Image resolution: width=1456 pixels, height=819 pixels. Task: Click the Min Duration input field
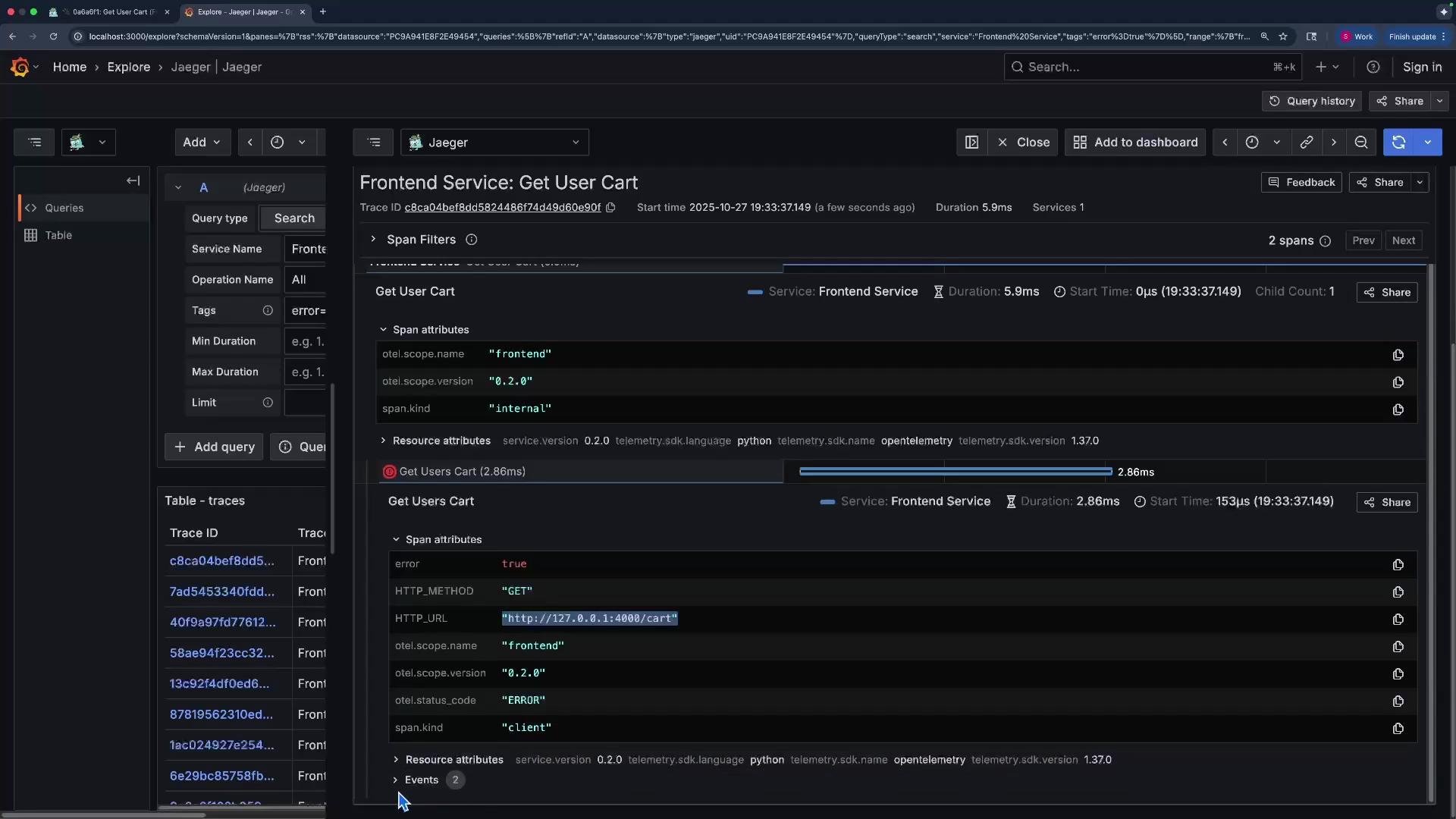pyautogui.click(x=305, y=341)
